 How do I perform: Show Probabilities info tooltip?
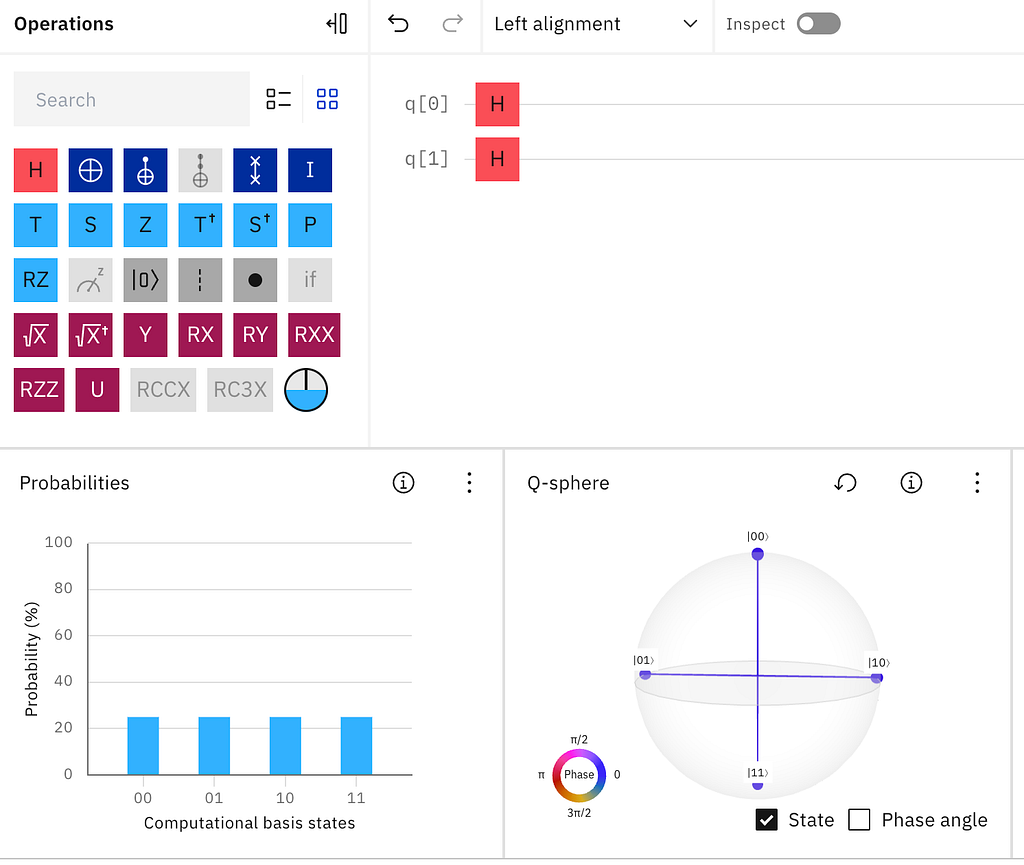pyautogui.click(x=404, y=483)
